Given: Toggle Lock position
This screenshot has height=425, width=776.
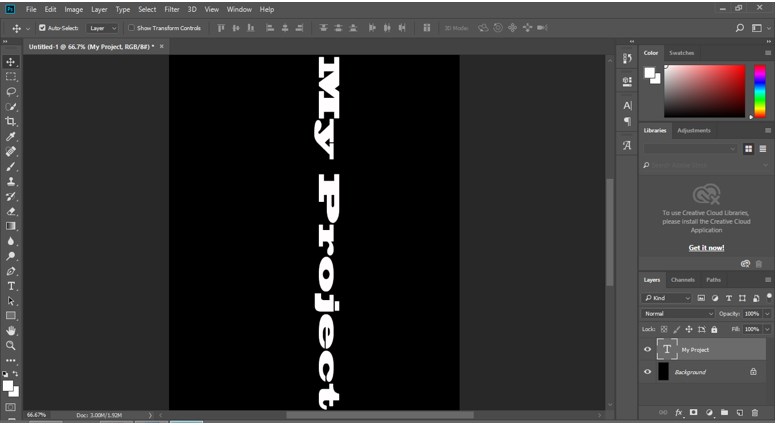Looking at the screenshot, I should tap(689, 329).
